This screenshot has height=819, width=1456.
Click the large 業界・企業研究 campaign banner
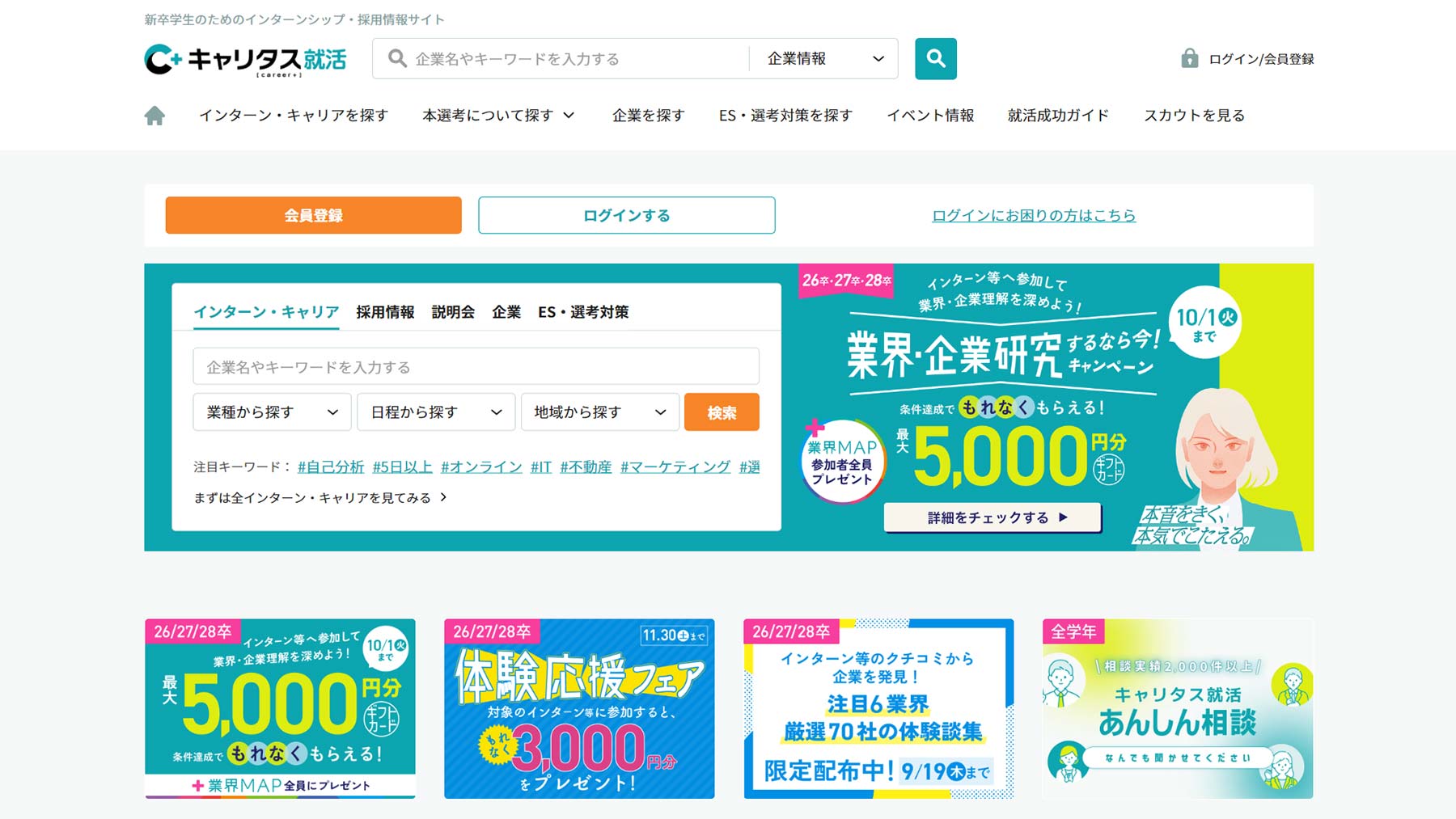1055,407
